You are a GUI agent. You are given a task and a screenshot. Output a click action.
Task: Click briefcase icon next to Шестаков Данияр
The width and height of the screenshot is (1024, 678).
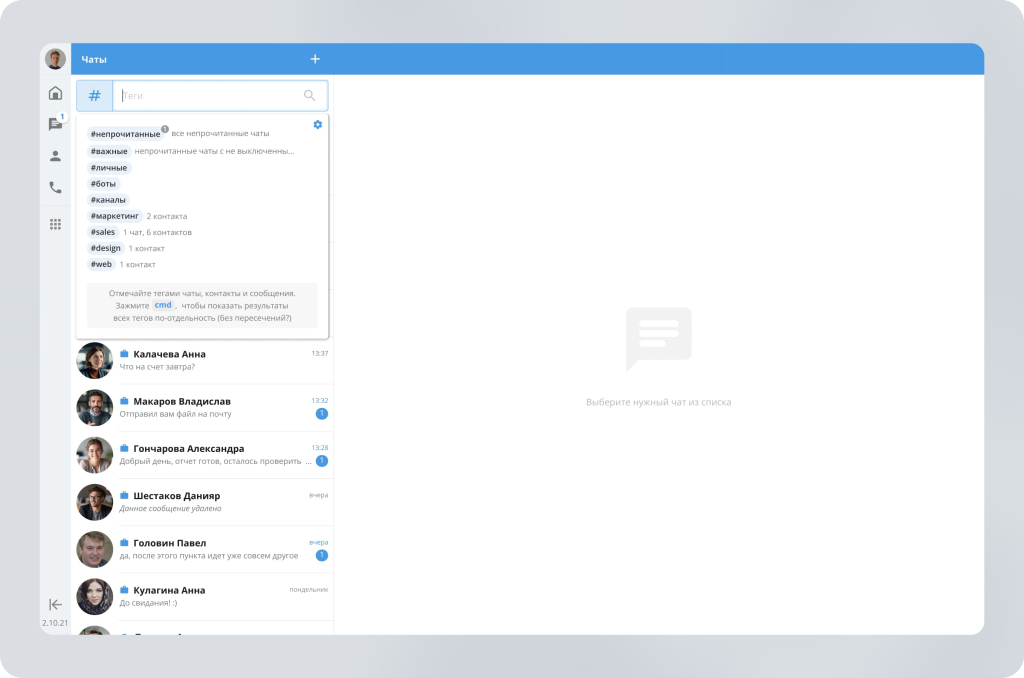point(124,495)
